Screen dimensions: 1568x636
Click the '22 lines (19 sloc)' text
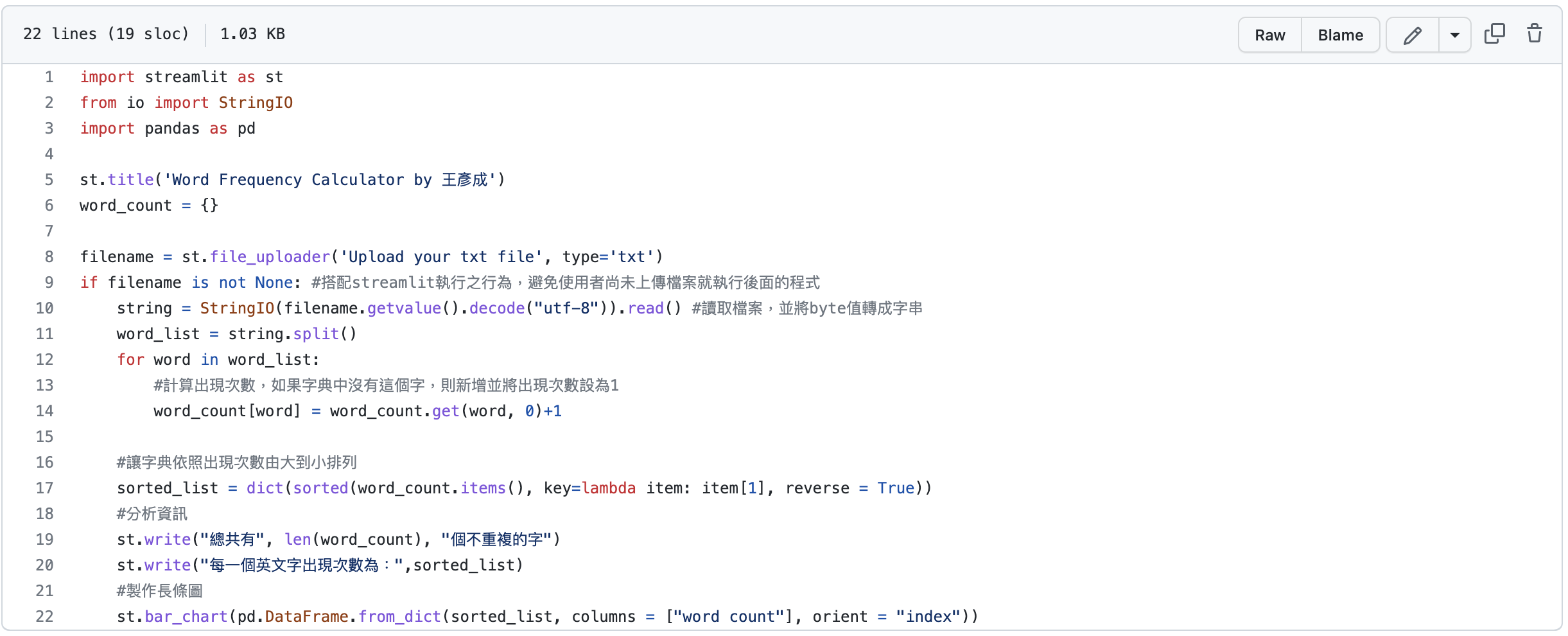[x=106, y=33]
